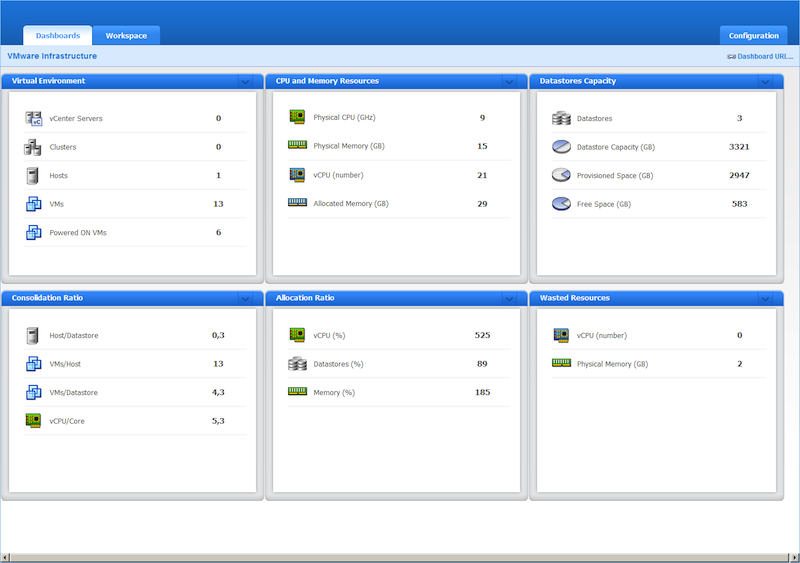Click the Allocated Memory value 29
Viewport: 800px width, 563px height.
click(482, 204)
